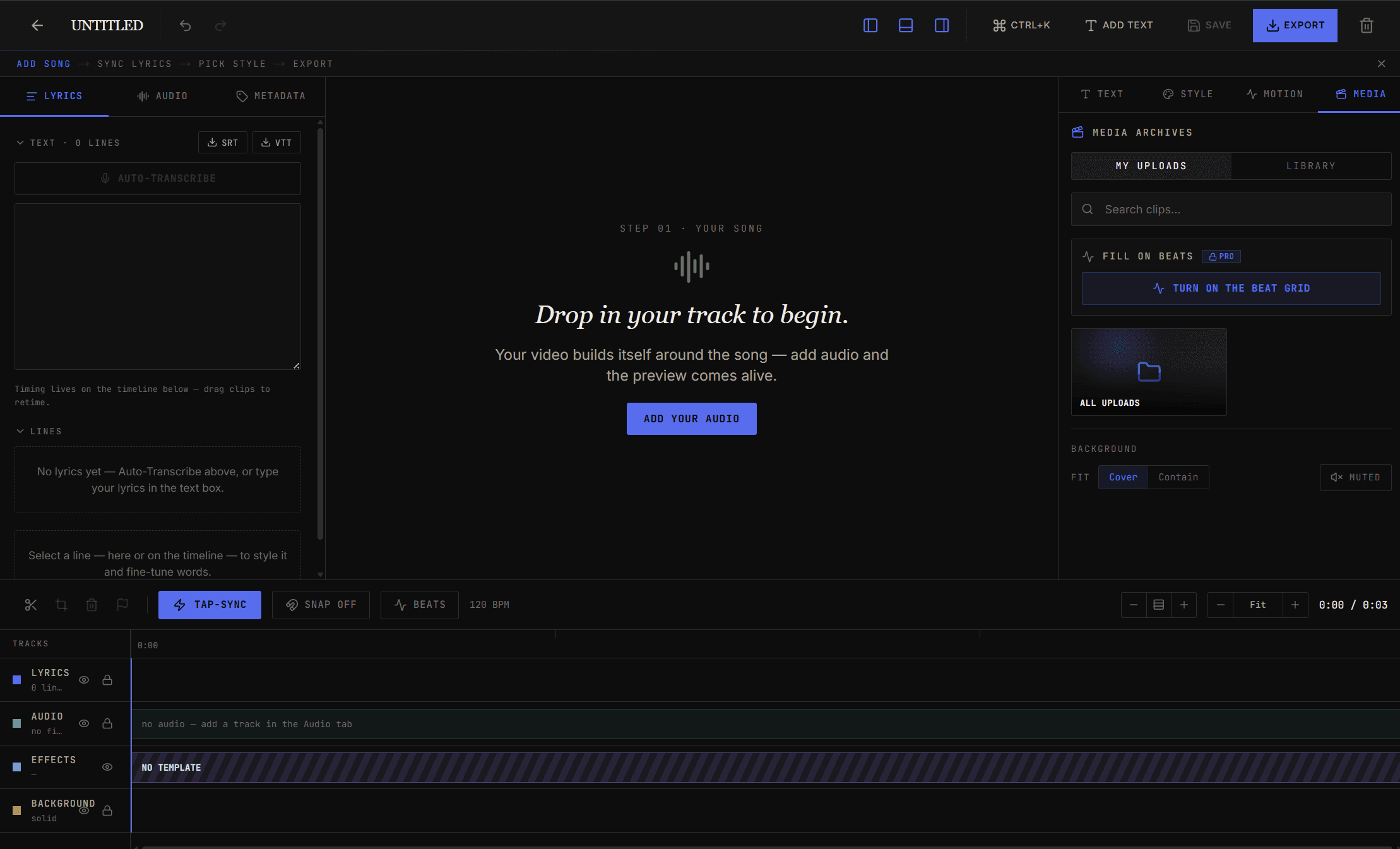Turn on the beat grid
This screenshot has height=849, width=1400.
coord(1231,288)
